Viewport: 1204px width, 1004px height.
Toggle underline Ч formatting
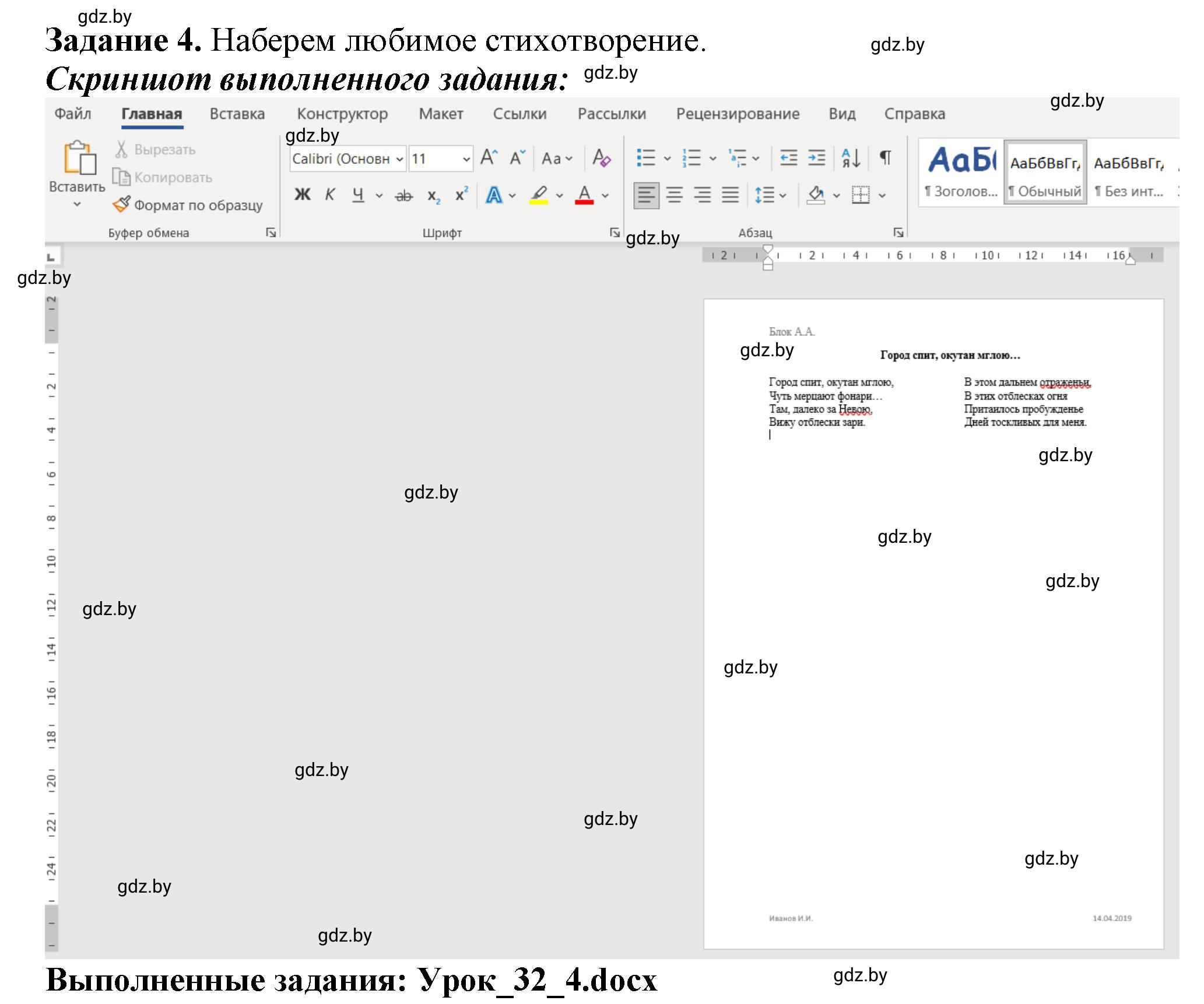click(358, 195)
